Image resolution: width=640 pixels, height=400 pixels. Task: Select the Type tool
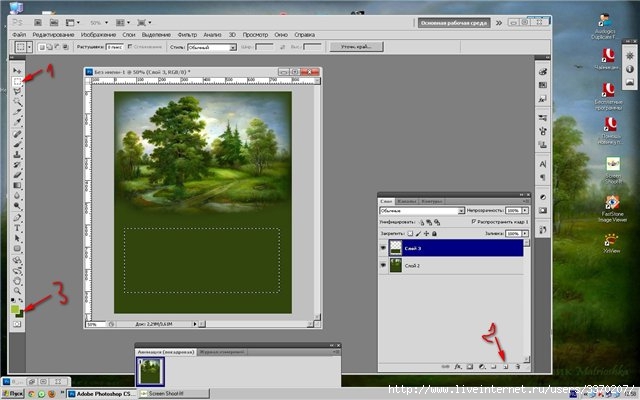17,228
